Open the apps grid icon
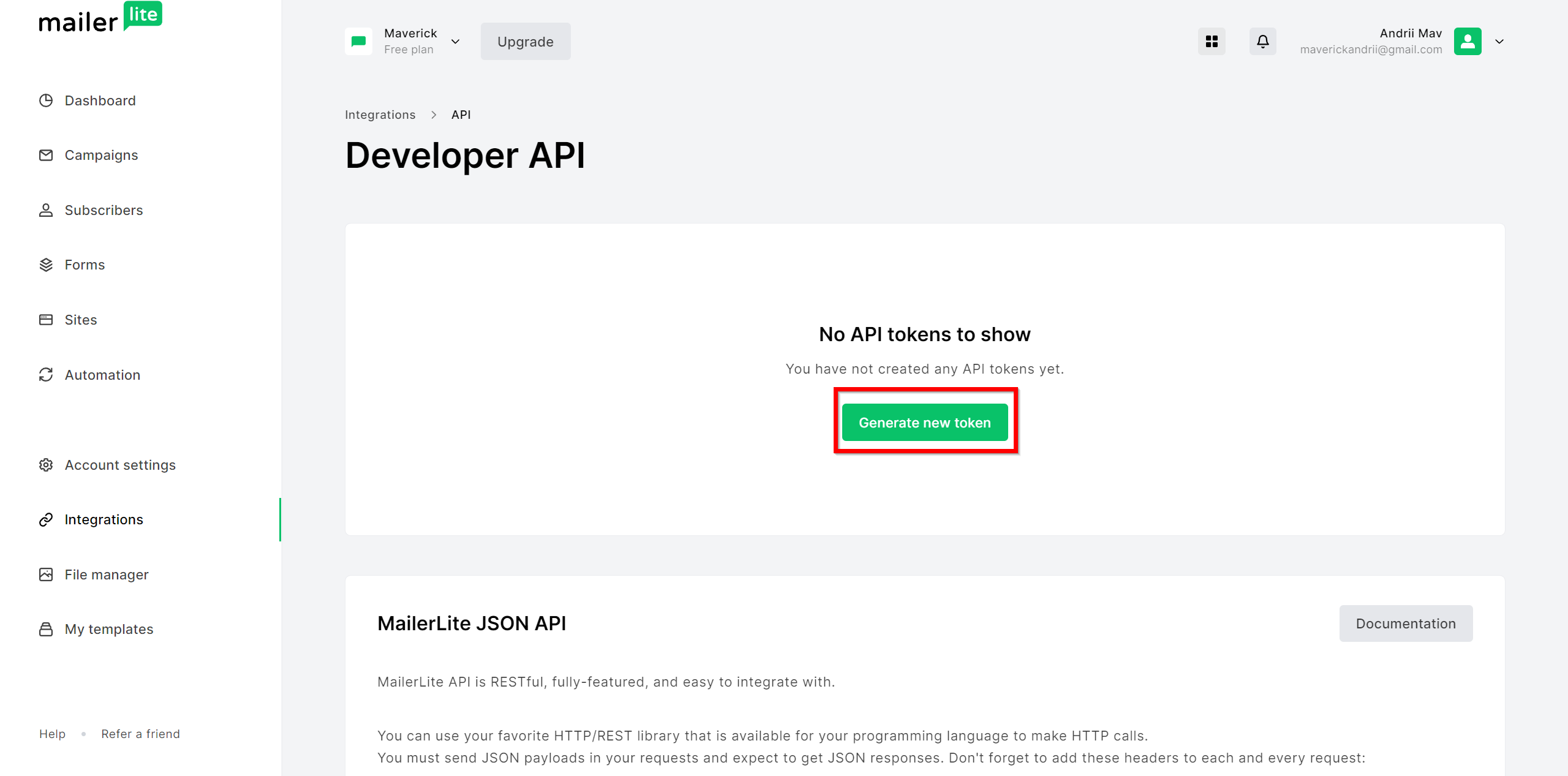The height and width of the screenshot is (776, 1568). tap(1212, 41)
